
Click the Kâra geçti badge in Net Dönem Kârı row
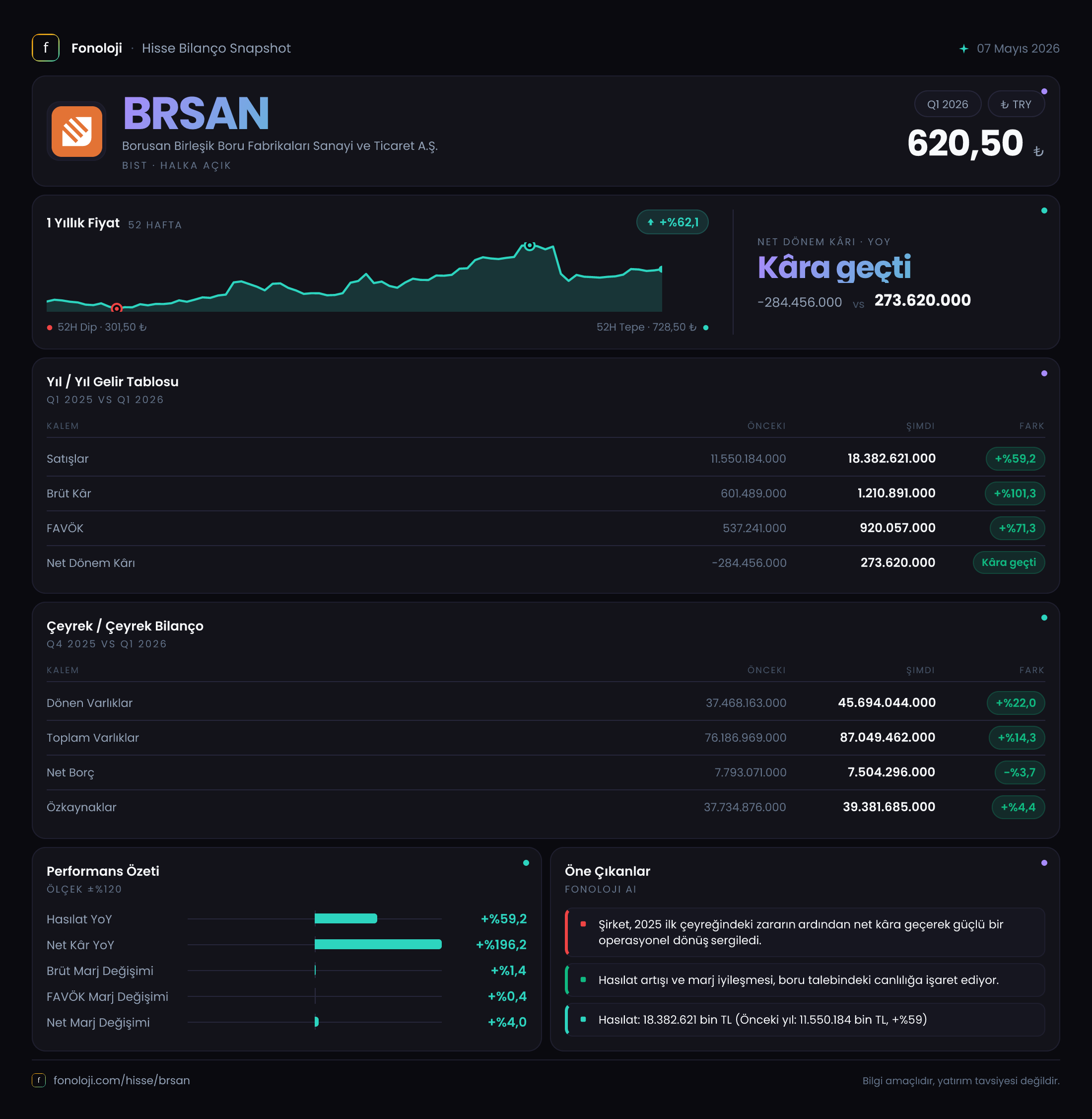coord(1009,562)
